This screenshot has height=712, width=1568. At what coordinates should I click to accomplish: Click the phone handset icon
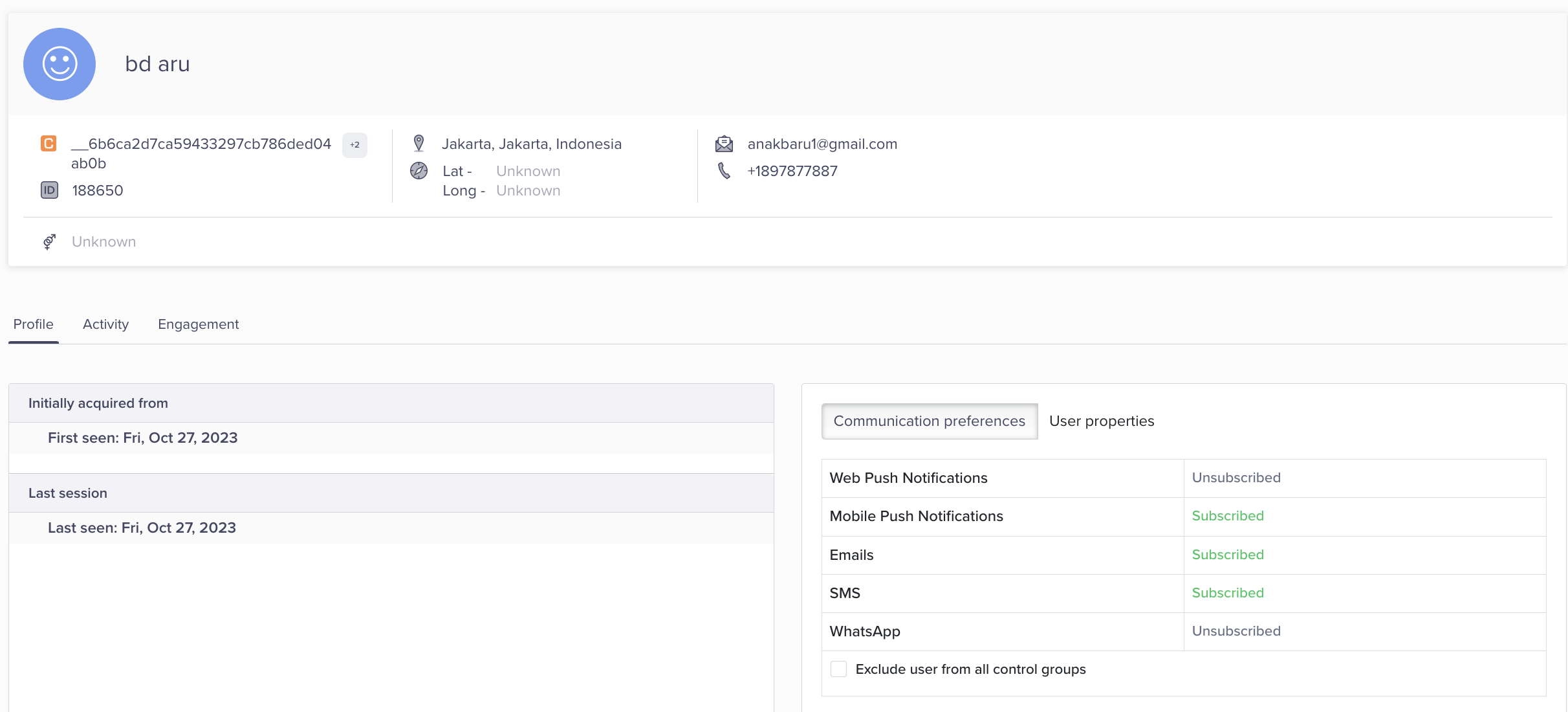pyautogui.click(x=724, y=171)
